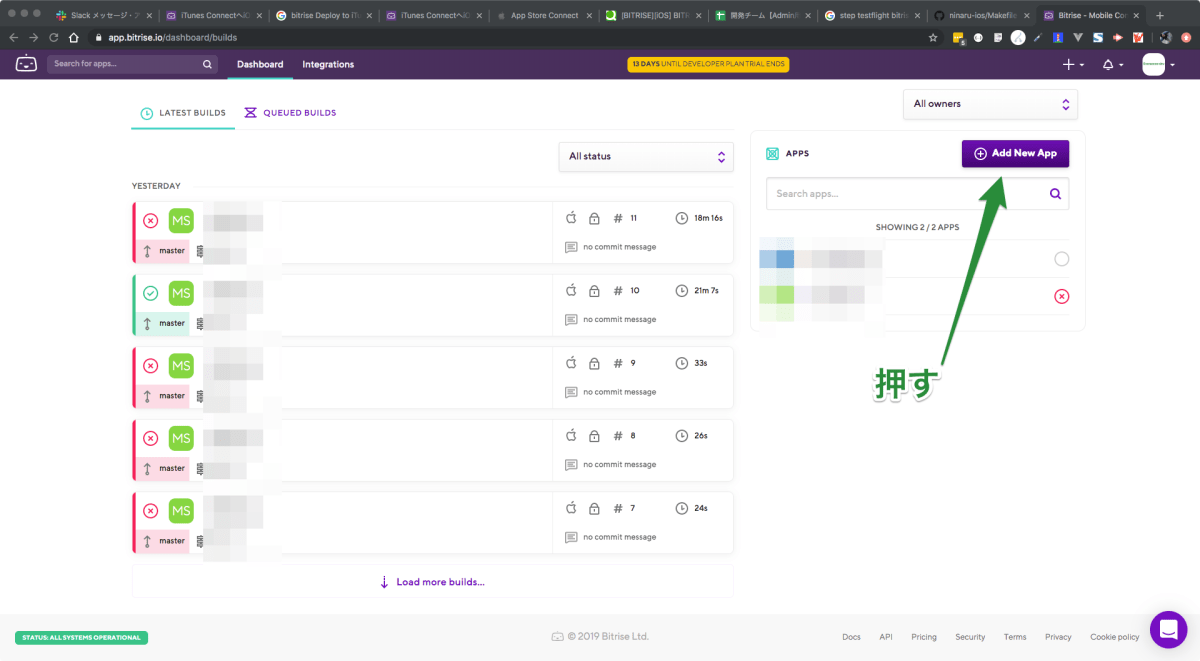Viewport: 1200px width, 661px height.
Task: Switch to Slack browser tab
Action: tap(104, 15)
